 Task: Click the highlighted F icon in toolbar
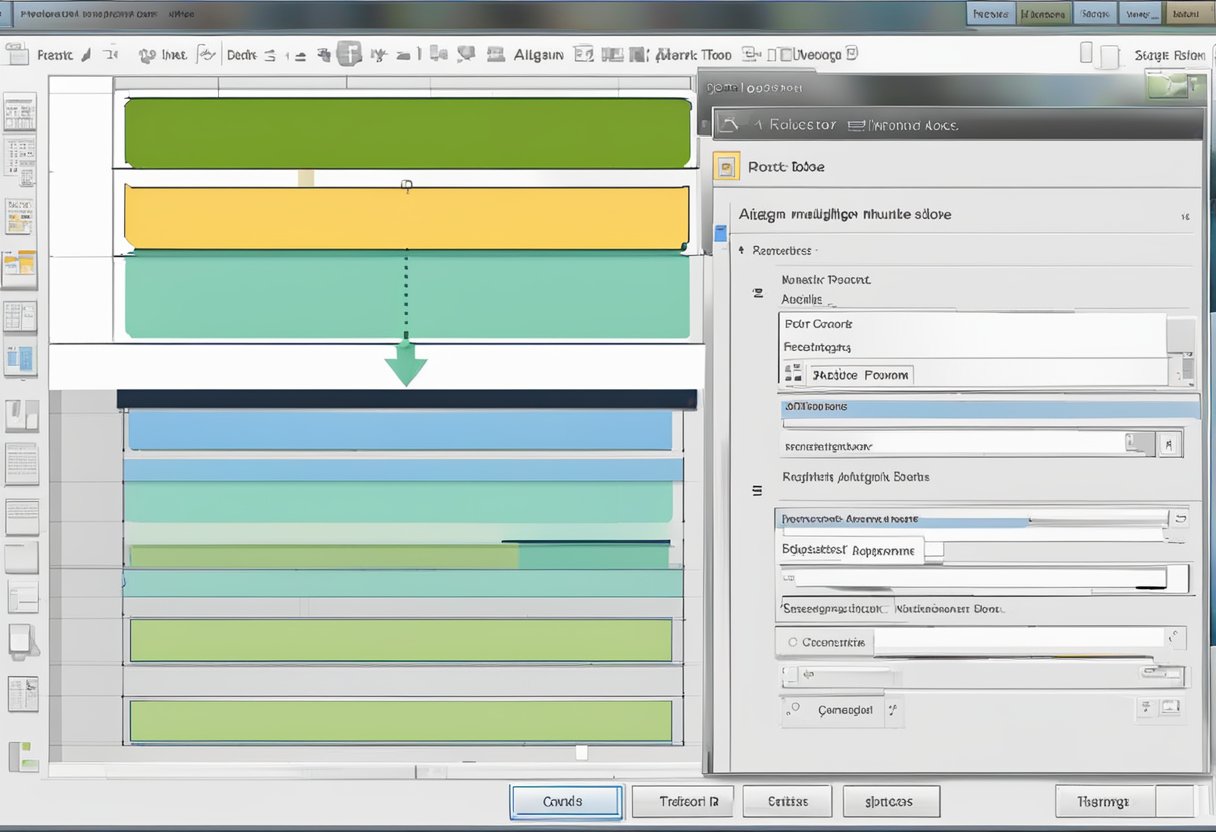point(349,54)
